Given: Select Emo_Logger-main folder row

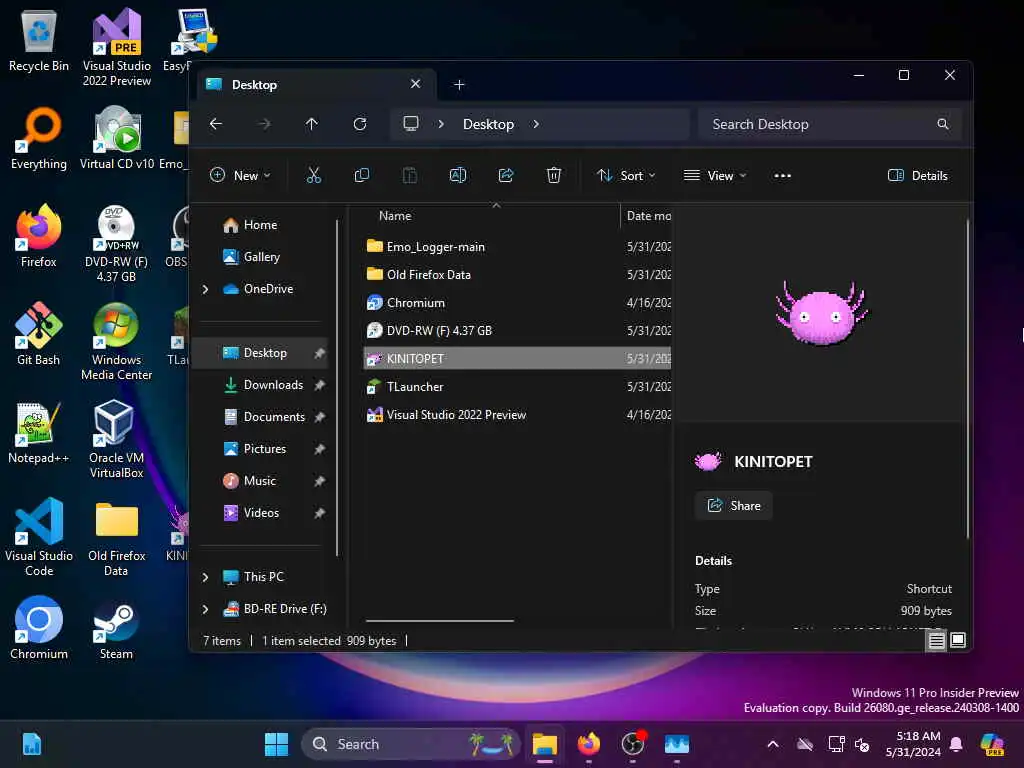Looking at the screenshot, I should click(x=517, y=246).
